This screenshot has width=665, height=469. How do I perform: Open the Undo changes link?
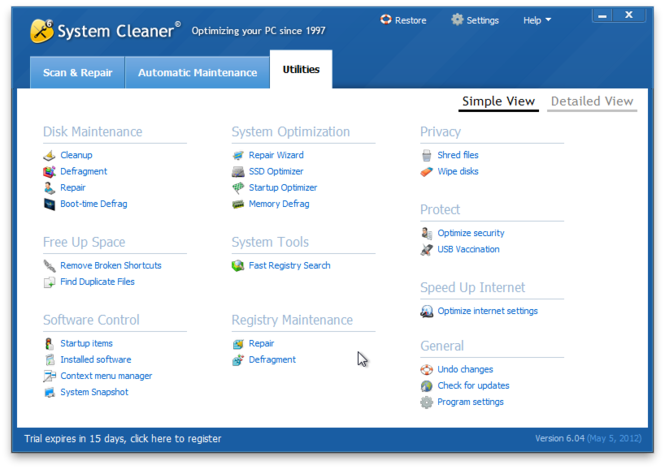click(x=465, y=369)
